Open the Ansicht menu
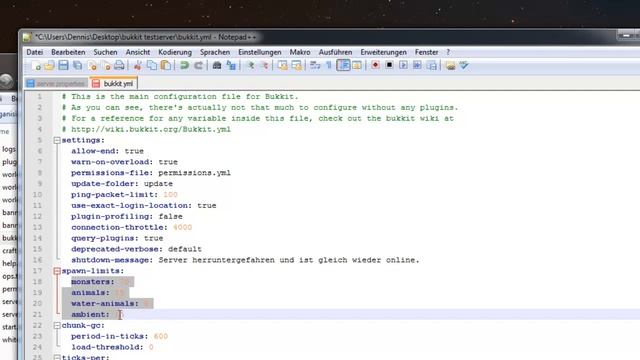The width and height of the screenshot is (640, 360). (138, 52)
